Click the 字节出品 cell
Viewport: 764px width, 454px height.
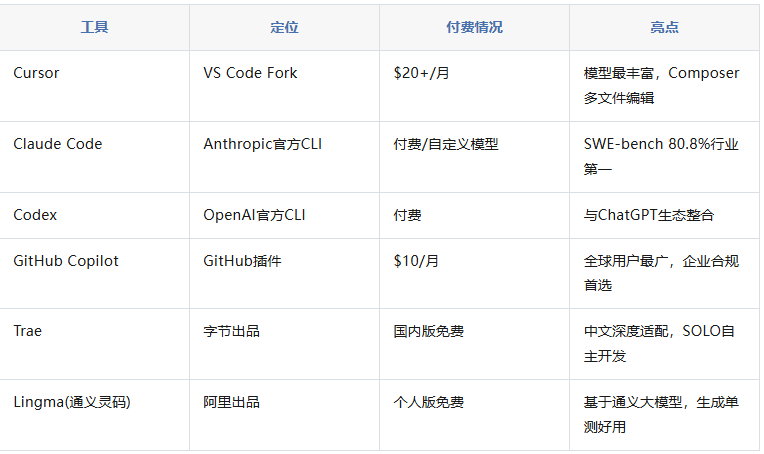[x=285, y=344]
